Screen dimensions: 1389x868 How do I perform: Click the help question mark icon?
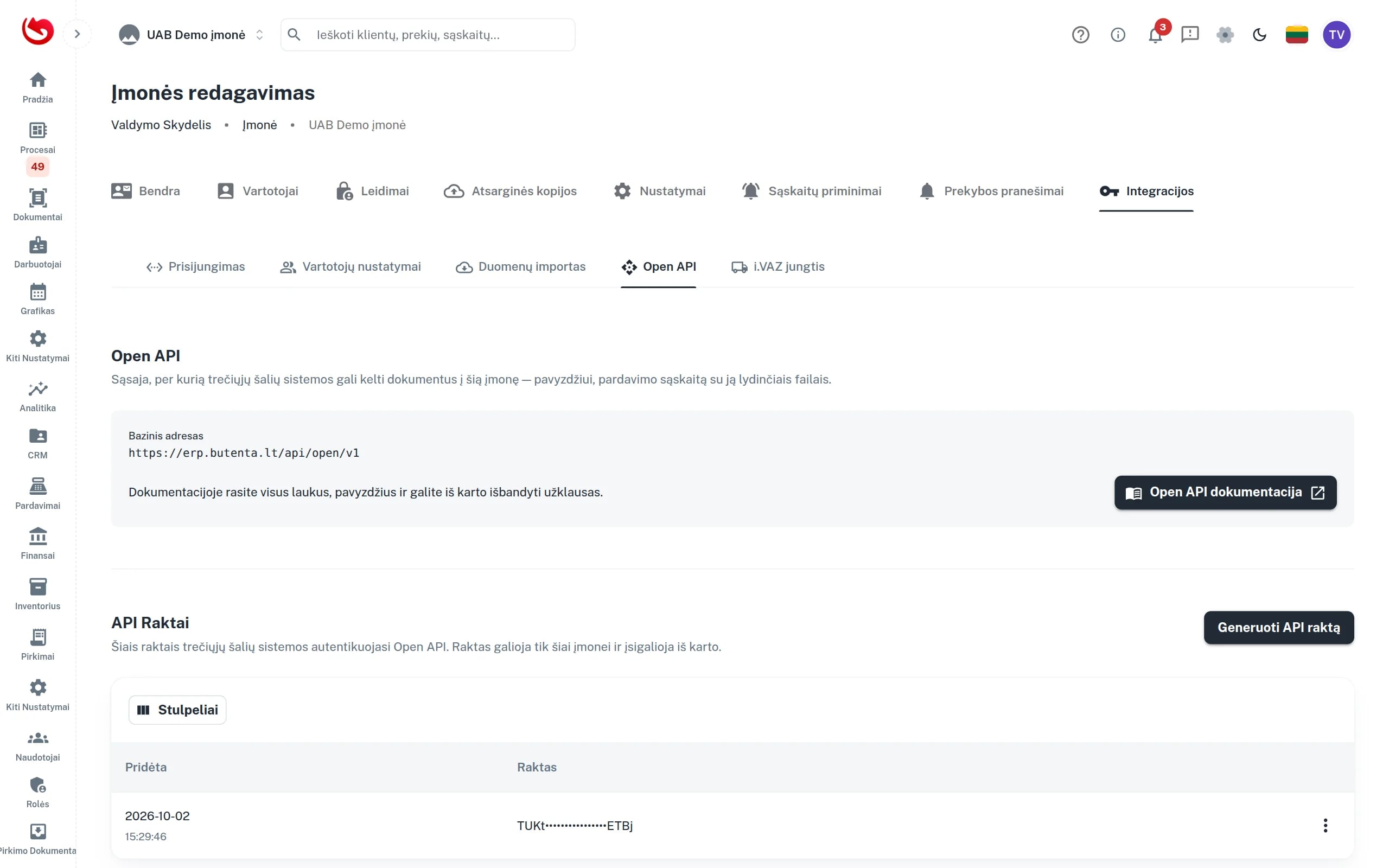click(x=1080, y=34)
